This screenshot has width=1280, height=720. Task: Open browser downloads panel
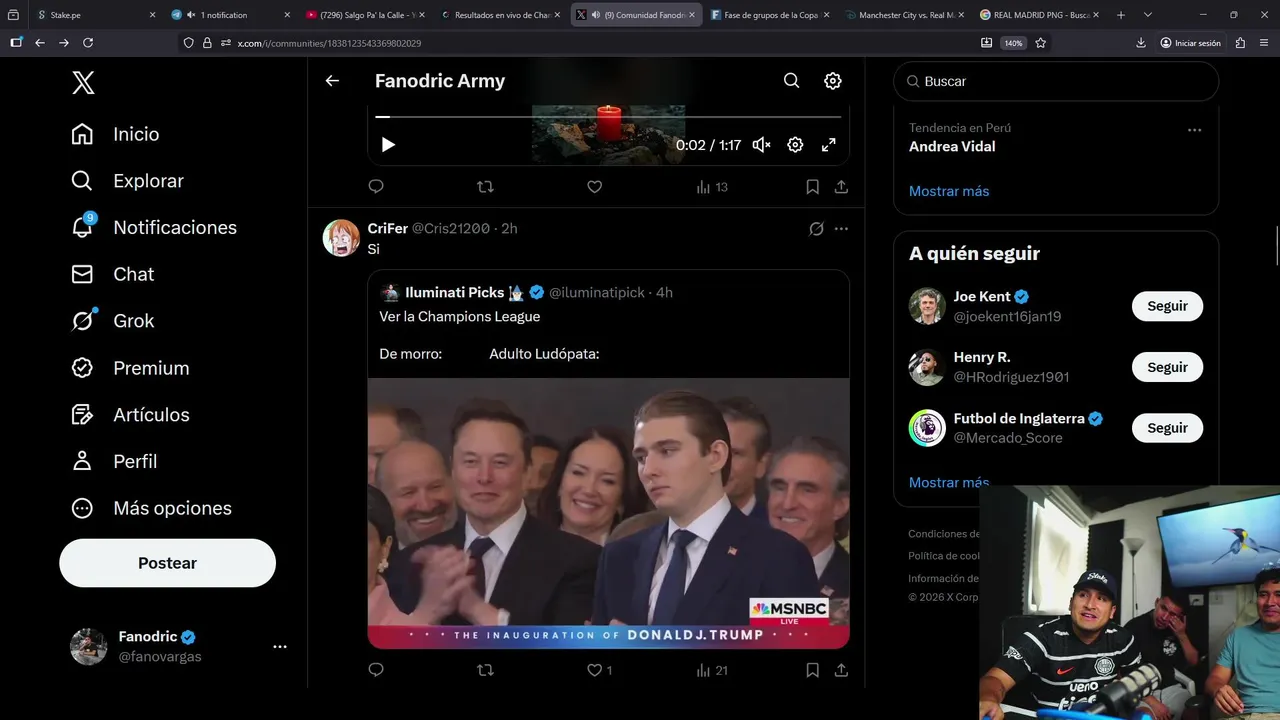[1141, 43]
